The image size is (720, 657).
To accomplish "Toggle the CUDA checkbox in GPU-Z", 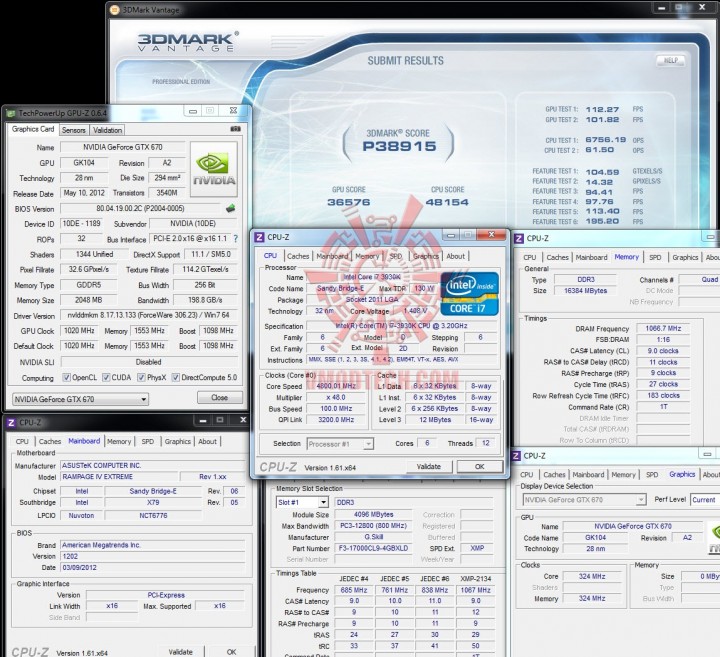I will point(106,377).
